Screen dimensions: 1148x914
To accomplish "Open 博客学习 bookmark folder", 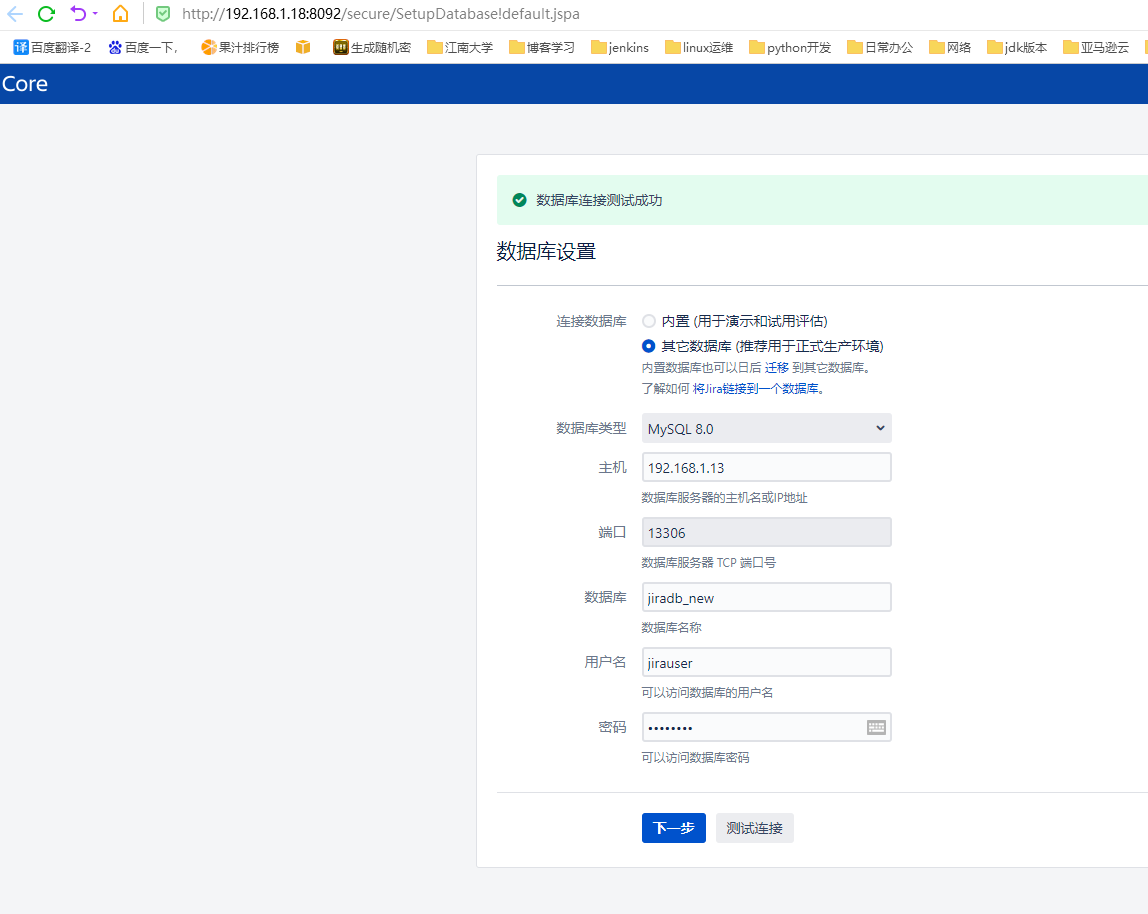I will [542, 48].
